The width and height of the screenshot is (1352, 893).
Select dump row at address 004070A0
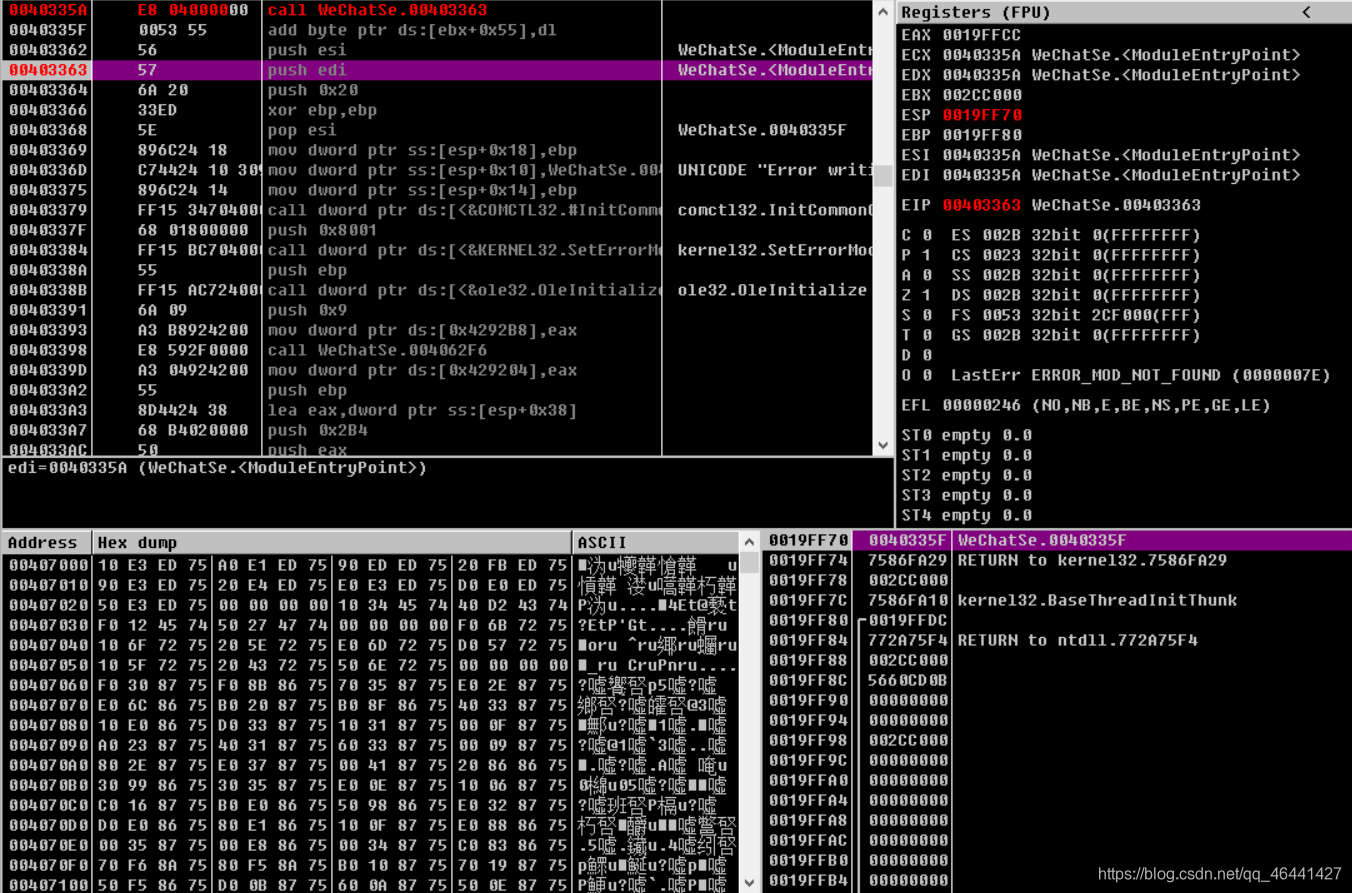tap(371, 765)
